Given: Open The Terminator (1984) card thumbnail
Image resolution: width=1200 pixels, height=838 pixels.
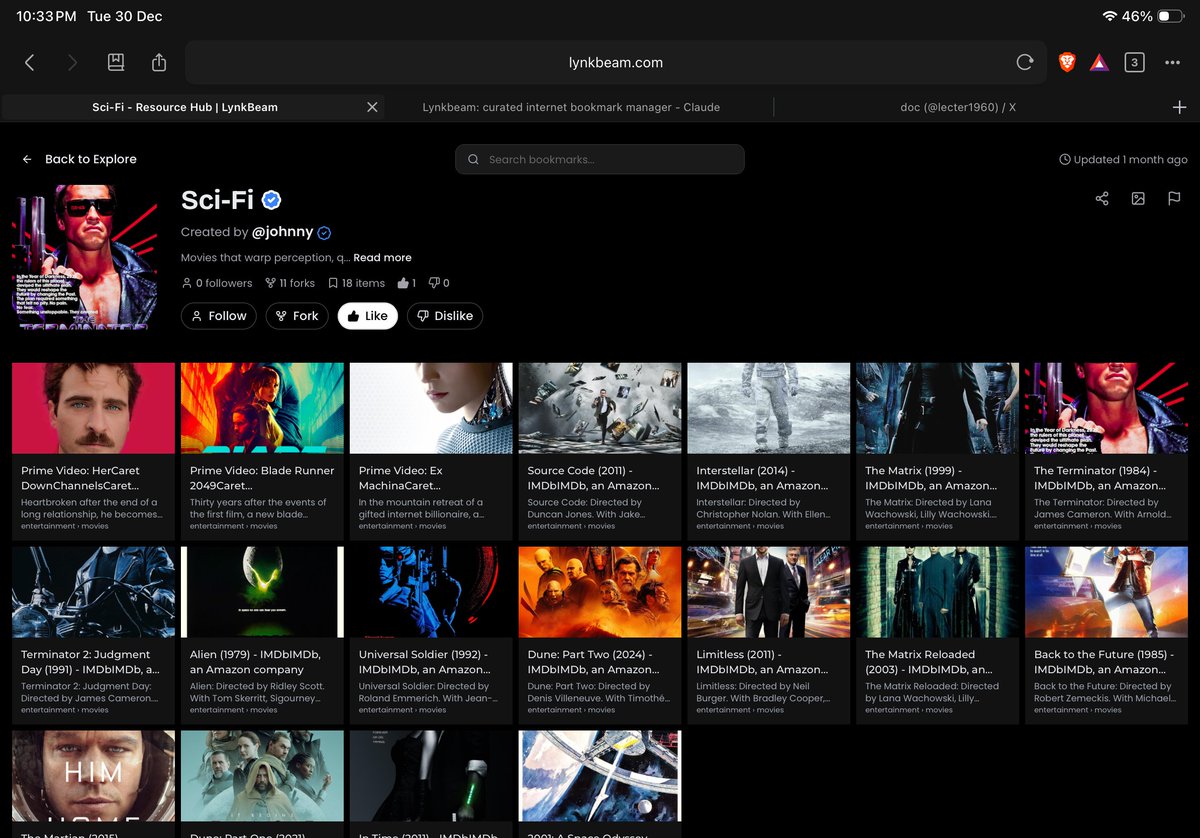Looking at the screenshot, I should click(1107, 408).
